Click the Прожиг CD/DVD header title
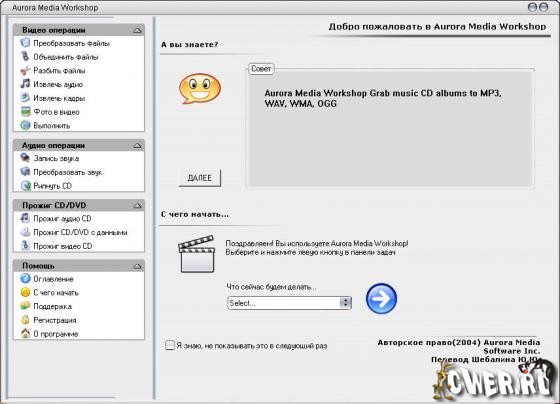 (54, 205)
